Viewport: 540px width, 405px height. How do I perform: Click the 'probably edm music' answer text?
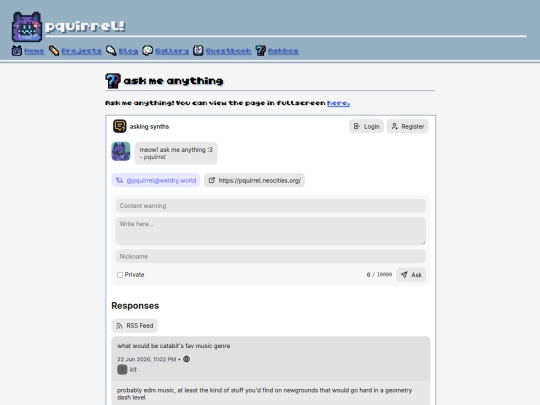[264, 394]
